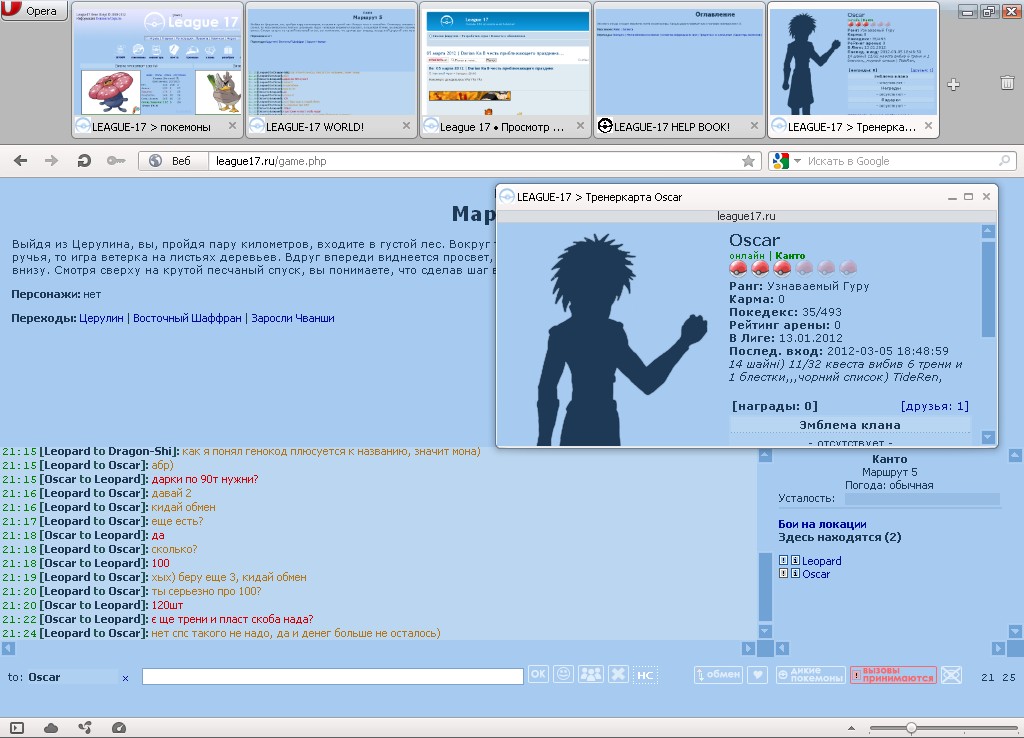Click Oscar's first red pokeball slot
The width and height of the screenshot is (1024, 738).
coord(739,268)
